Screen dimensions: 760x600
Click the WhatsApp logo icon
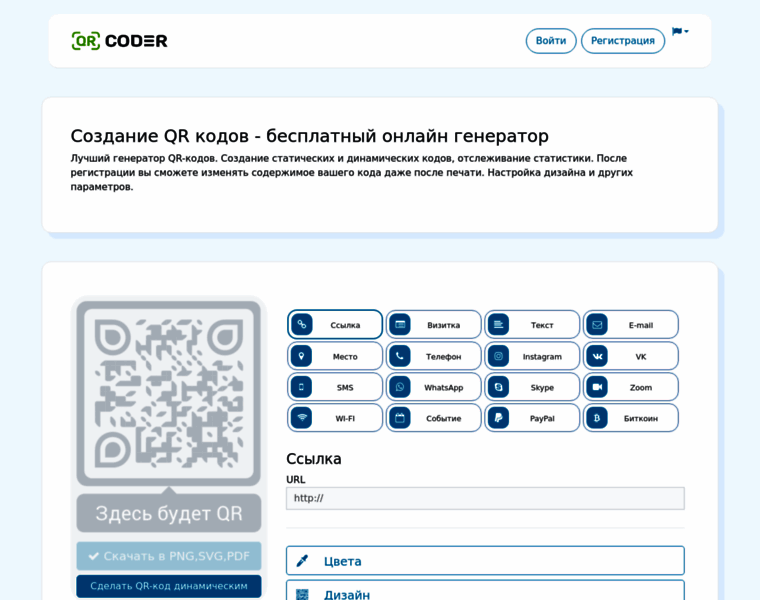400,387
